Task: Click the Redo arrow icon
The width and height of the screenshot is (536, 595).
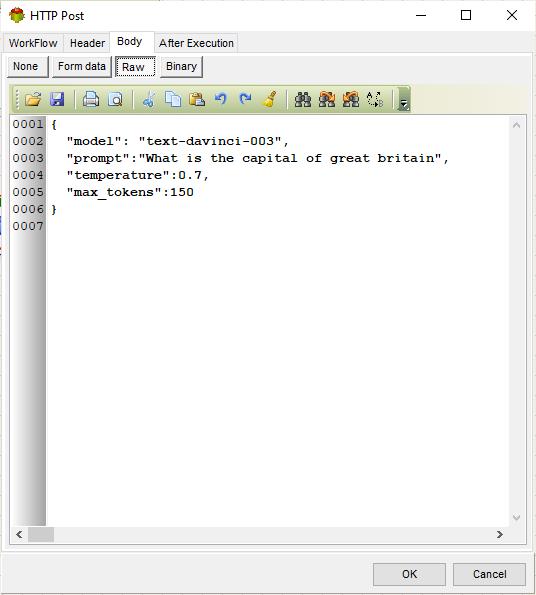Action: point(245,99)
